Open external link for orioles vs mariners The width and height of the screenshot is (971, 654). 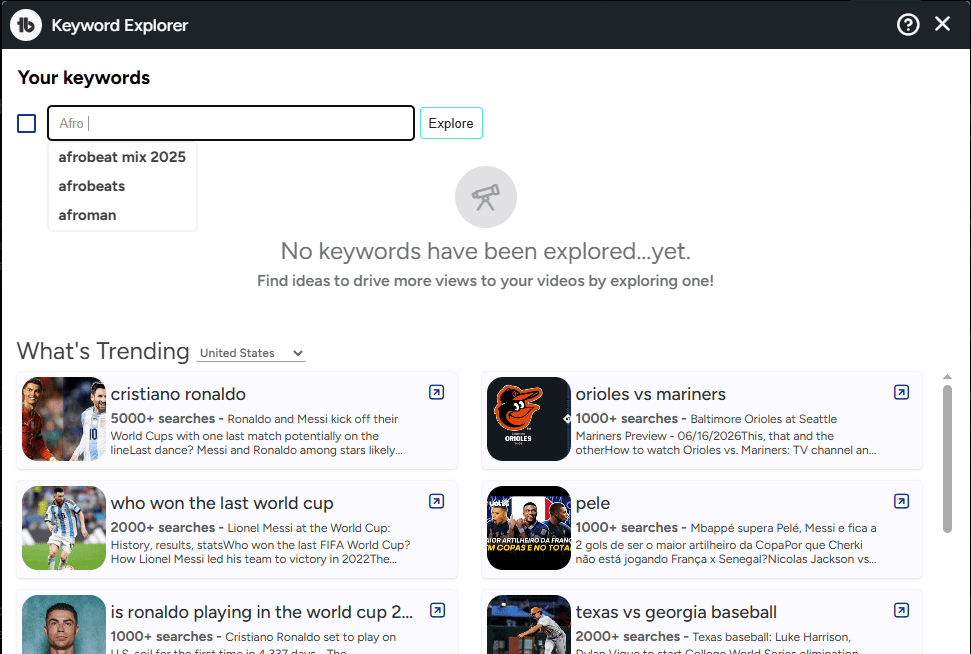coord(902,392)
